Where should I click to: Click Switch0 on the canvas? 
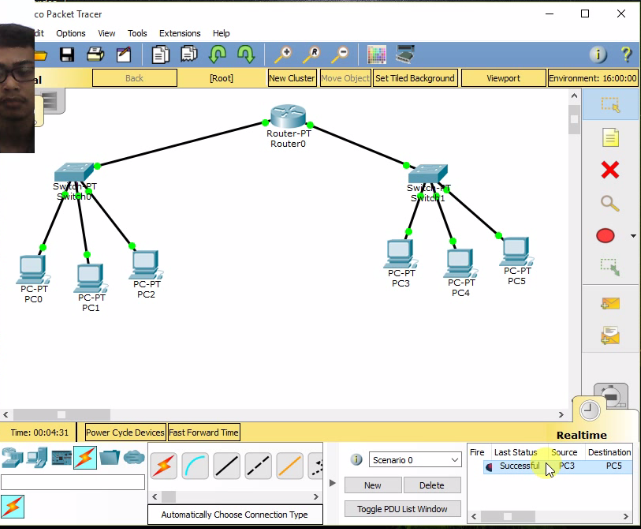tap(74, 172)
